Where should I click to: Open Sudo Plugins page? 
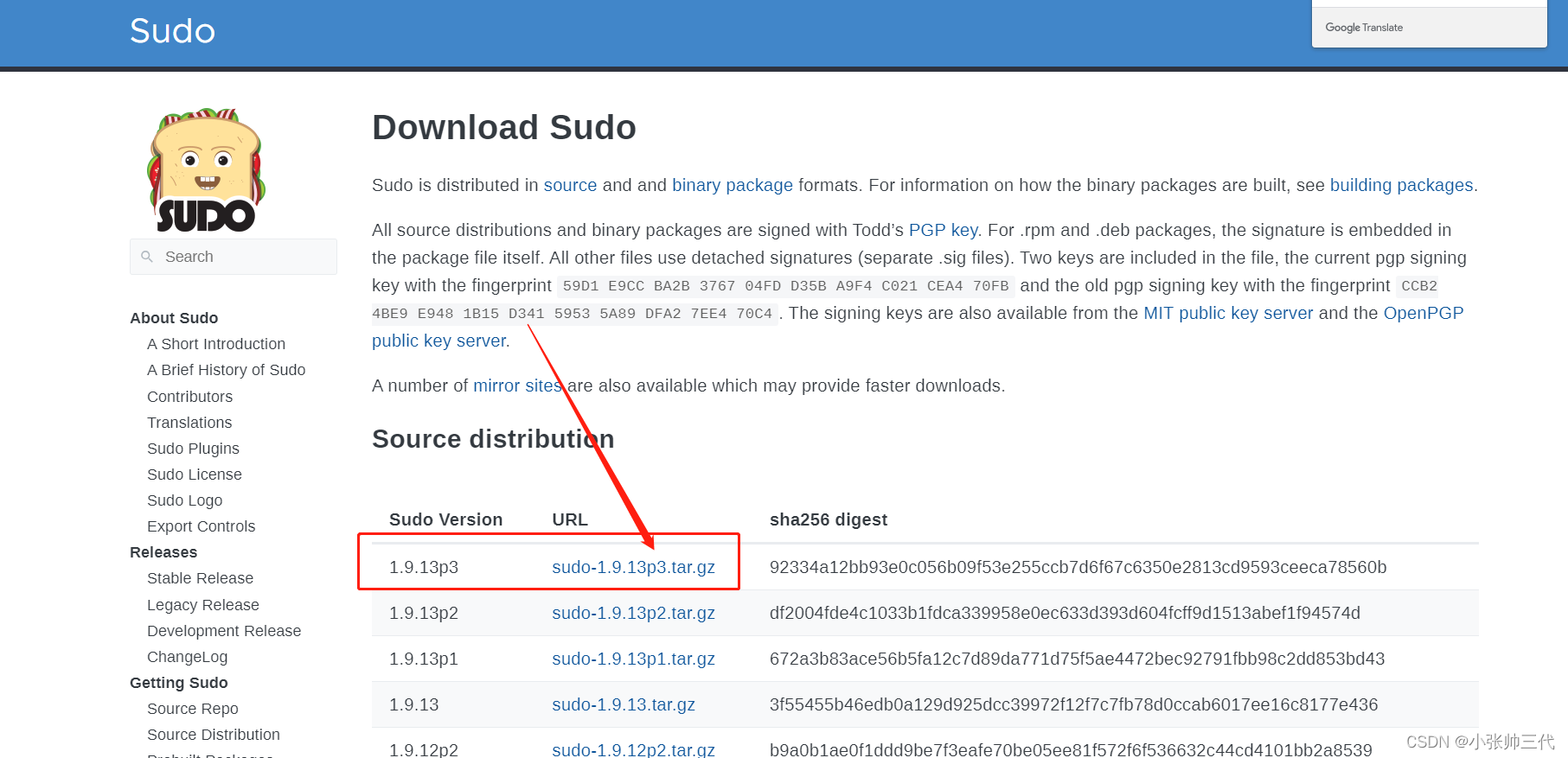[193, 449]
